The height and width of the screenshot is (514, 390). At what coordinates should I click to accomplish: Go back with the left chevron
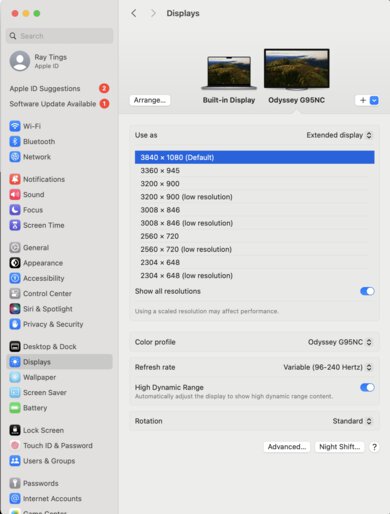tap(134, 13)
